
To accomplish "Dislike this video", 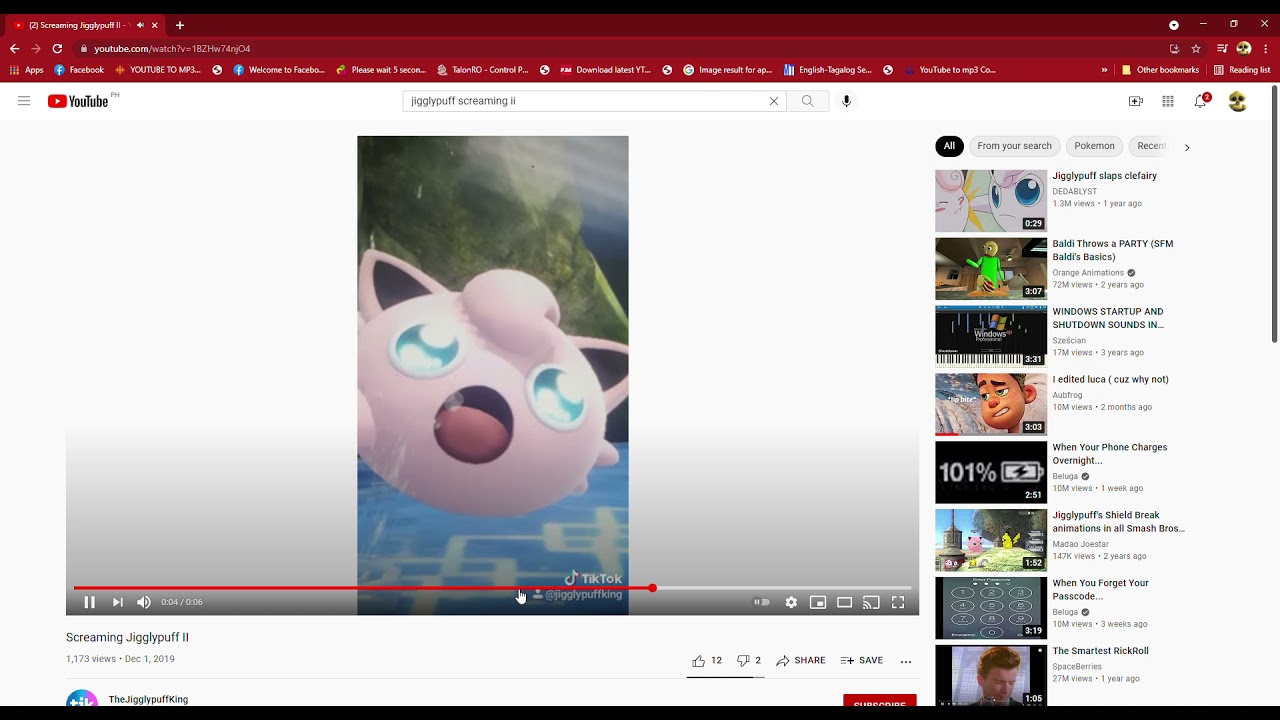I will (749, 660).
